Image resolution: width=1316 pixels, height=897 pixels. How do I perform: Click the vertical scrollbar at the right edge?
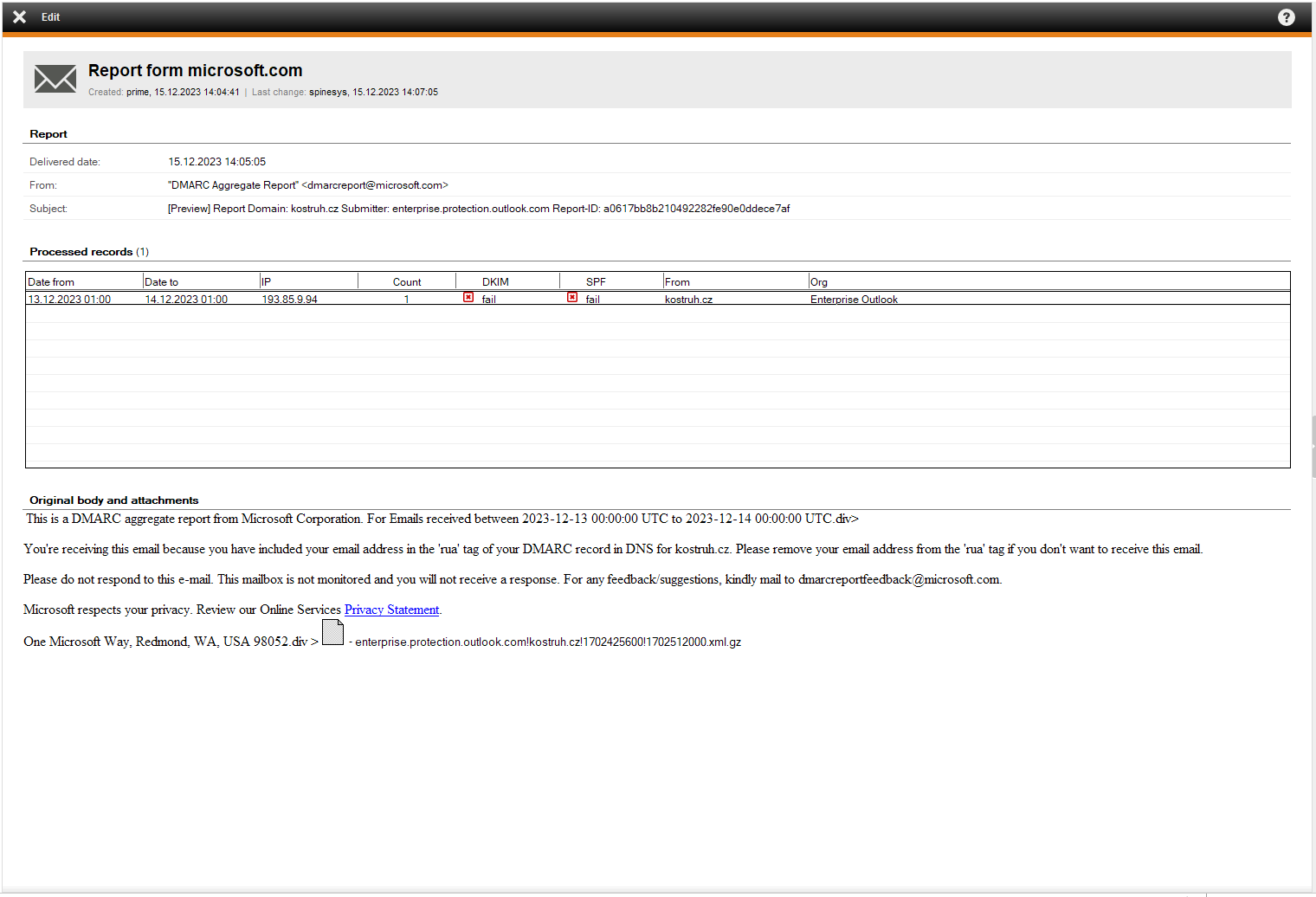click(x=1313, y=447)
